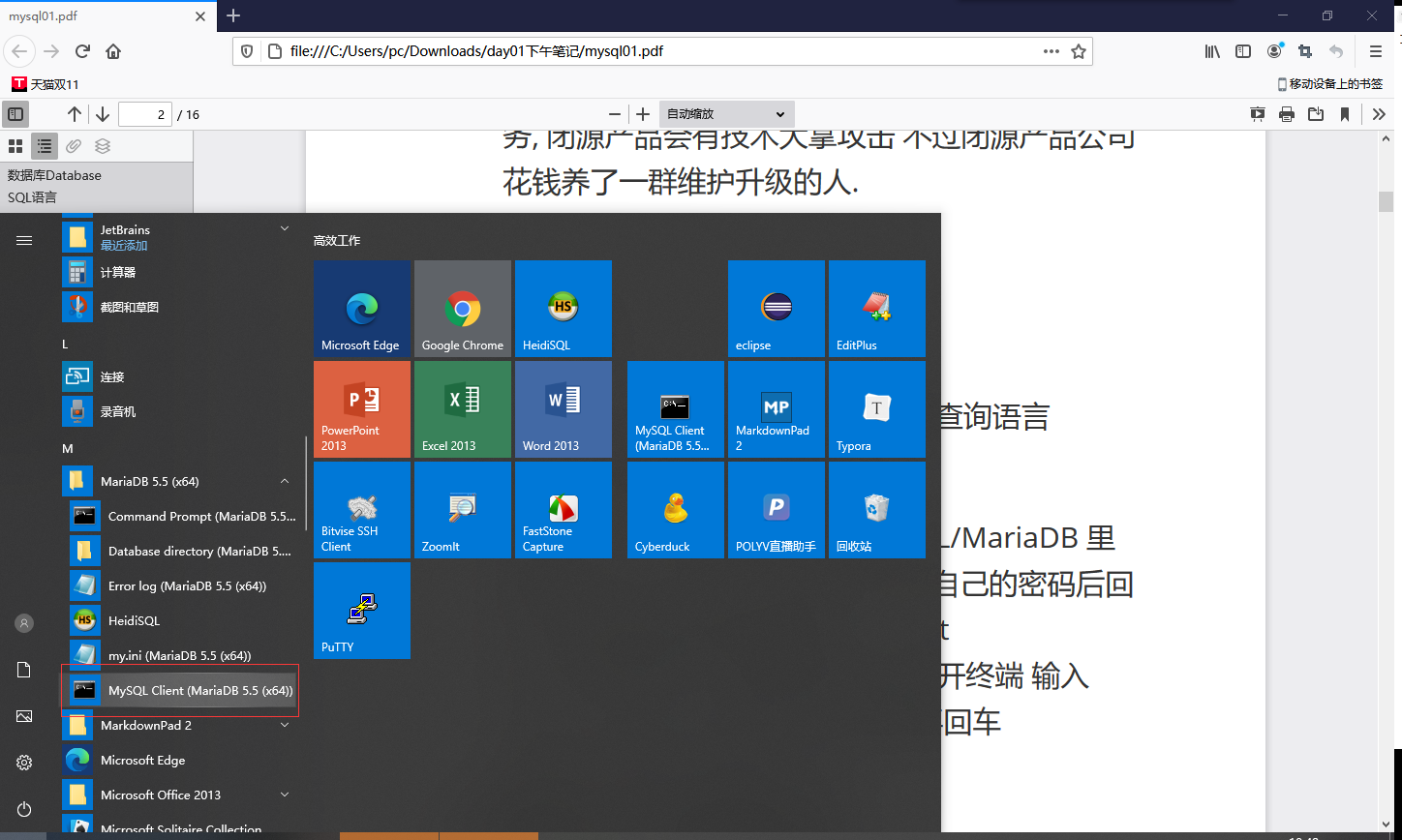1402x840 pixels.
Task: Open Command Prompt (MariaDB 5.5) entry
Action: click(x=180, y=517)
